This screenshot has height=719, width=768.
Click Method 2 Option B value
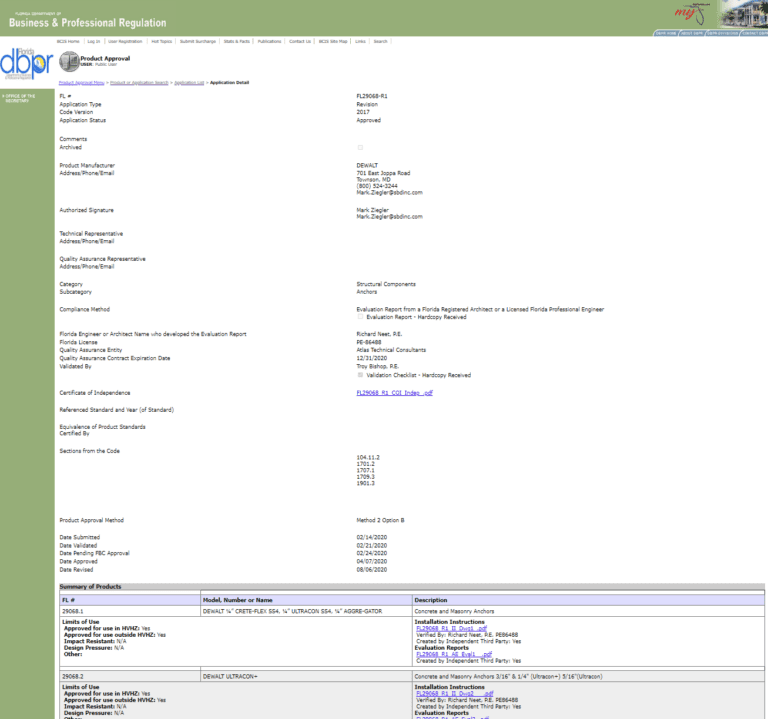click(x=380, y=520)
